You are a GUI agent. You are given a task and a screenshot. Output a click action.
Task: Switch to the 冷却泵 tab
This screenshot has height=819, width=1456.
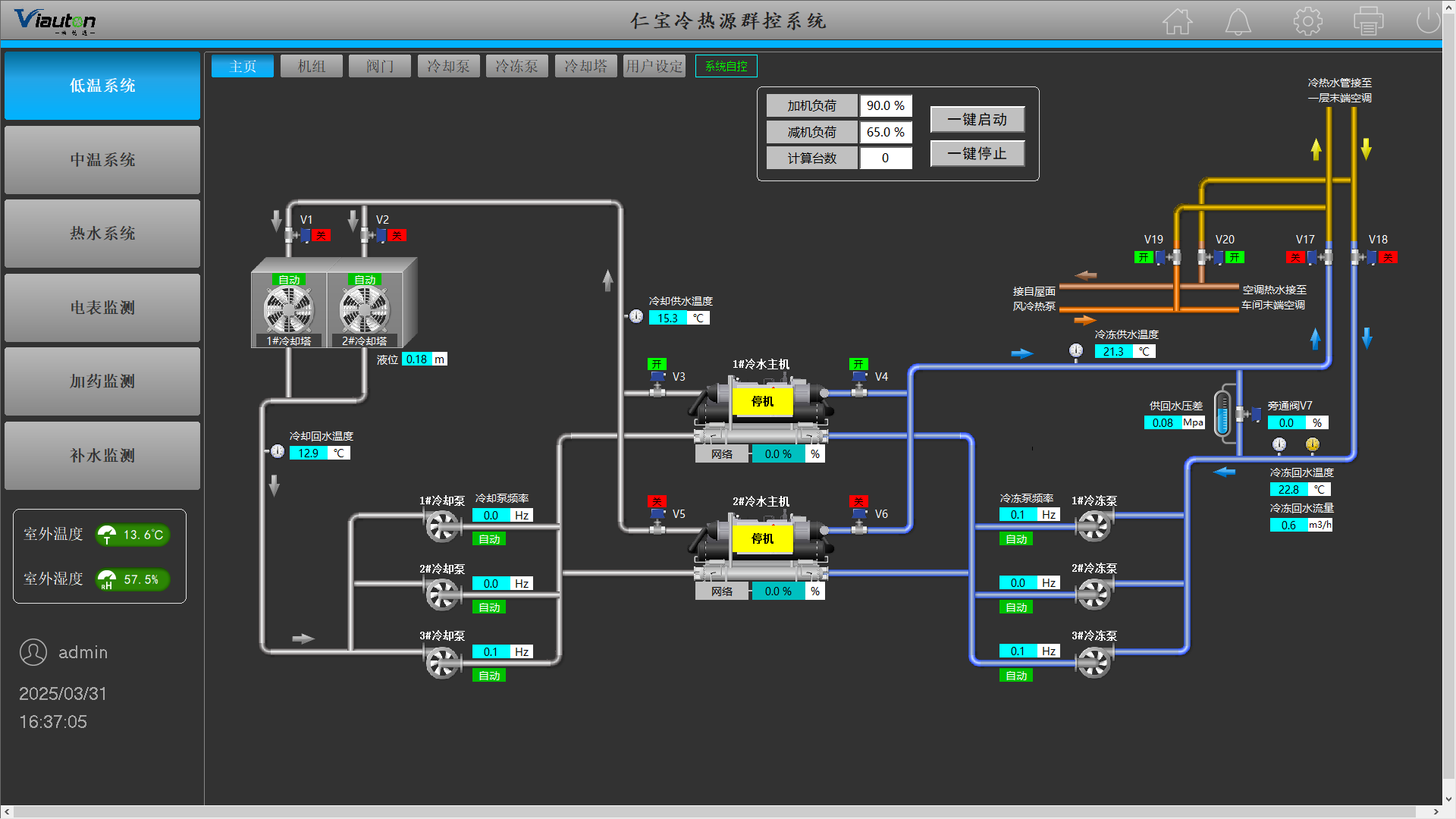point(448,67)
